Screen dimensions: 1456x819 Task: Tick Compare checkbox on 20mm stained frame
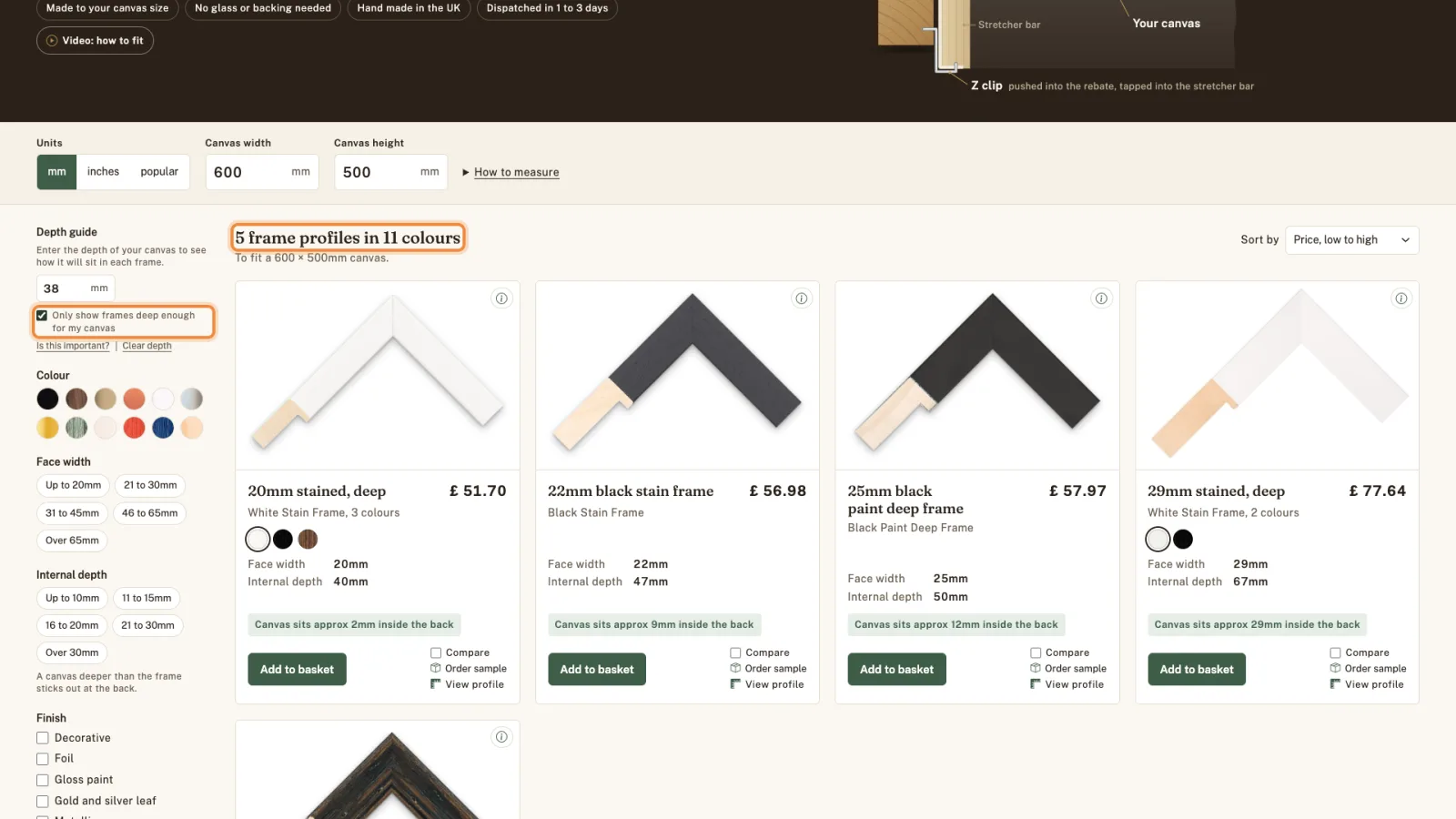pyautogui.click(x=436, y=652)
